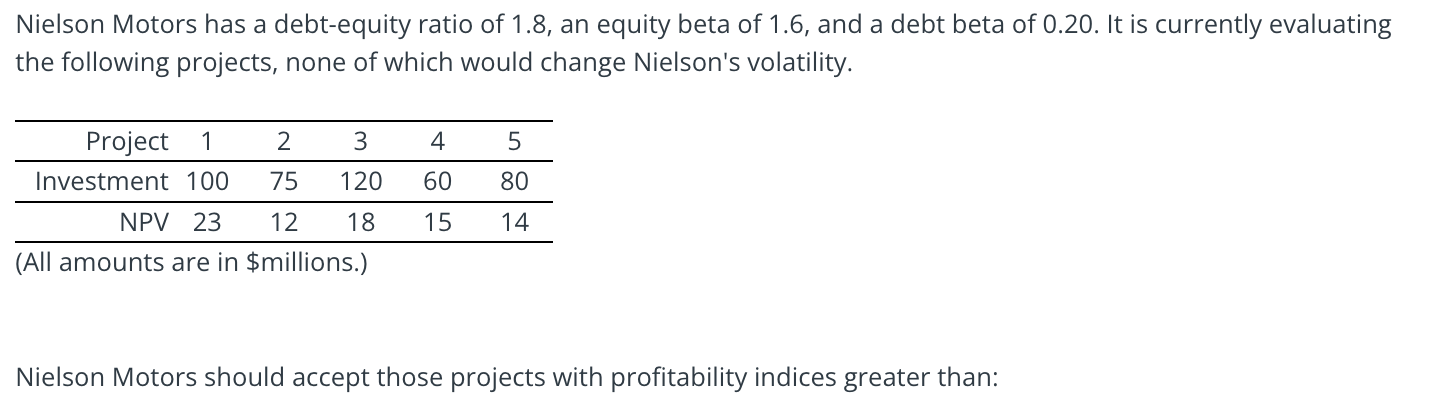Screen dimensions: 1430x406
Task: Click the NPV value 23
Action: [207, 222]
